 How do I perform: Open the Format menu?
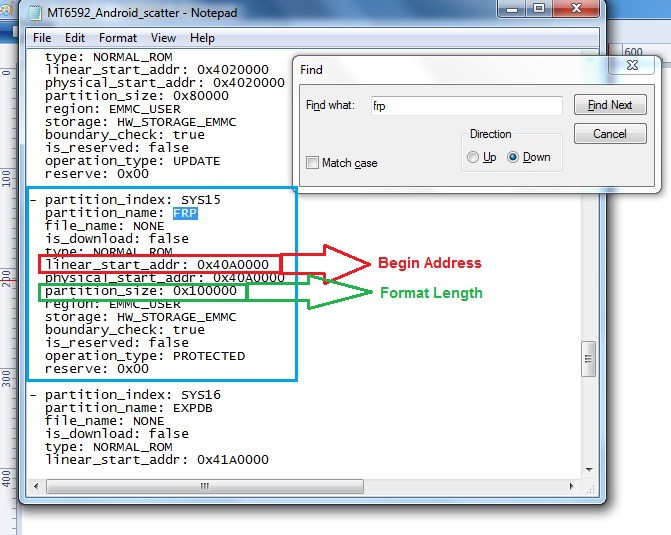[118, 38]
